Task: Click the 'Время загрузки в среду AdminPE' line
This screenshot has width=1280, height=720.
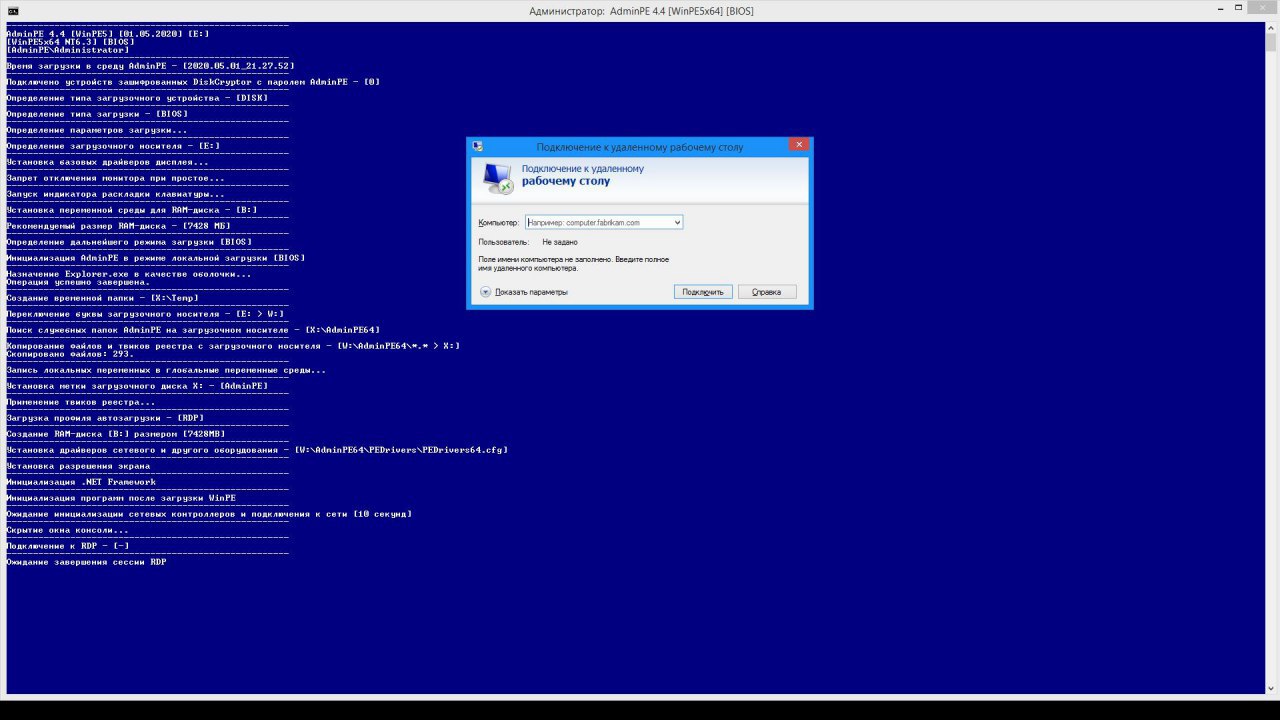Action: [x=151, y=66]
